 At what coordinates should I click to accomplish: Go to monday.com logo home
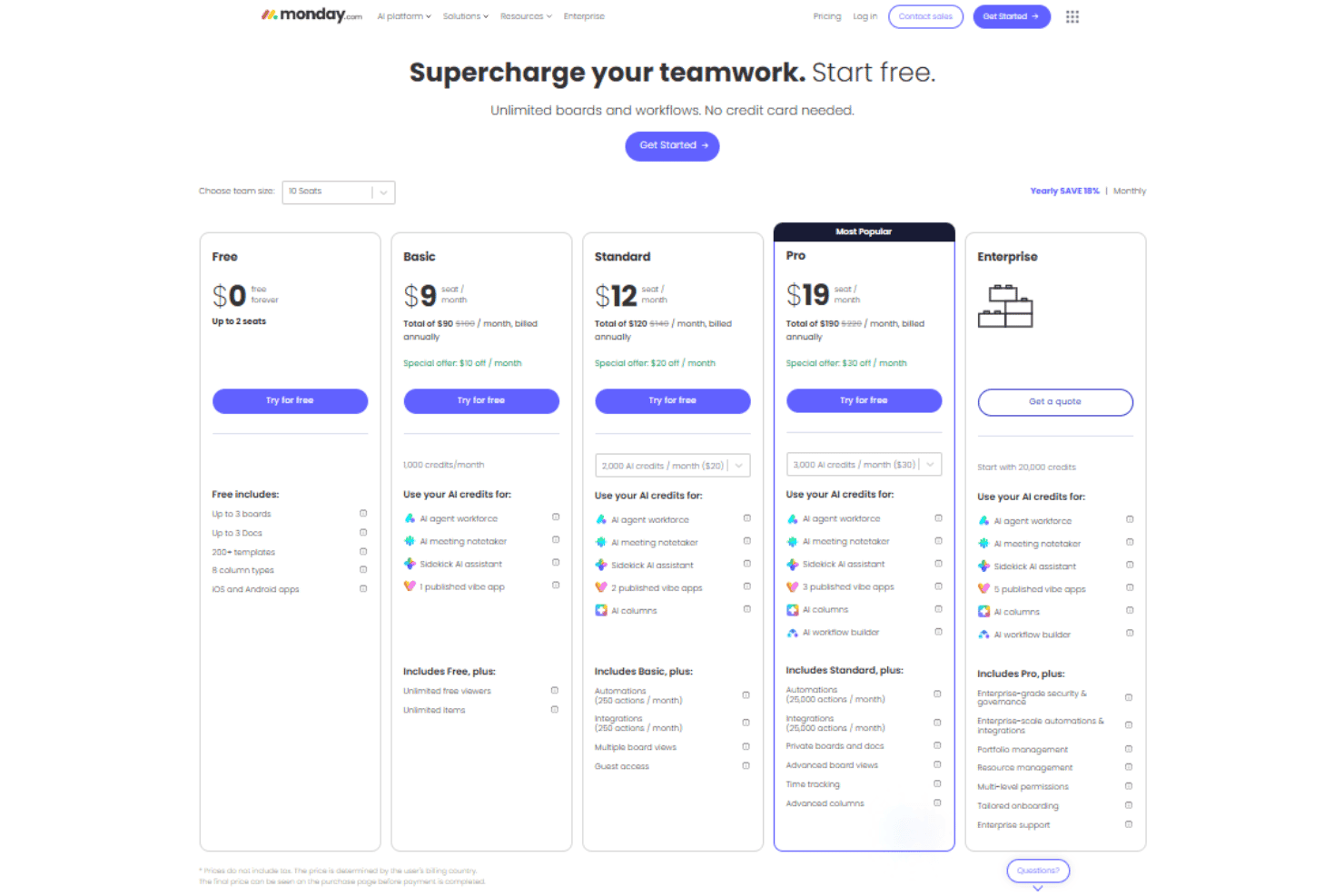[311, 15]
